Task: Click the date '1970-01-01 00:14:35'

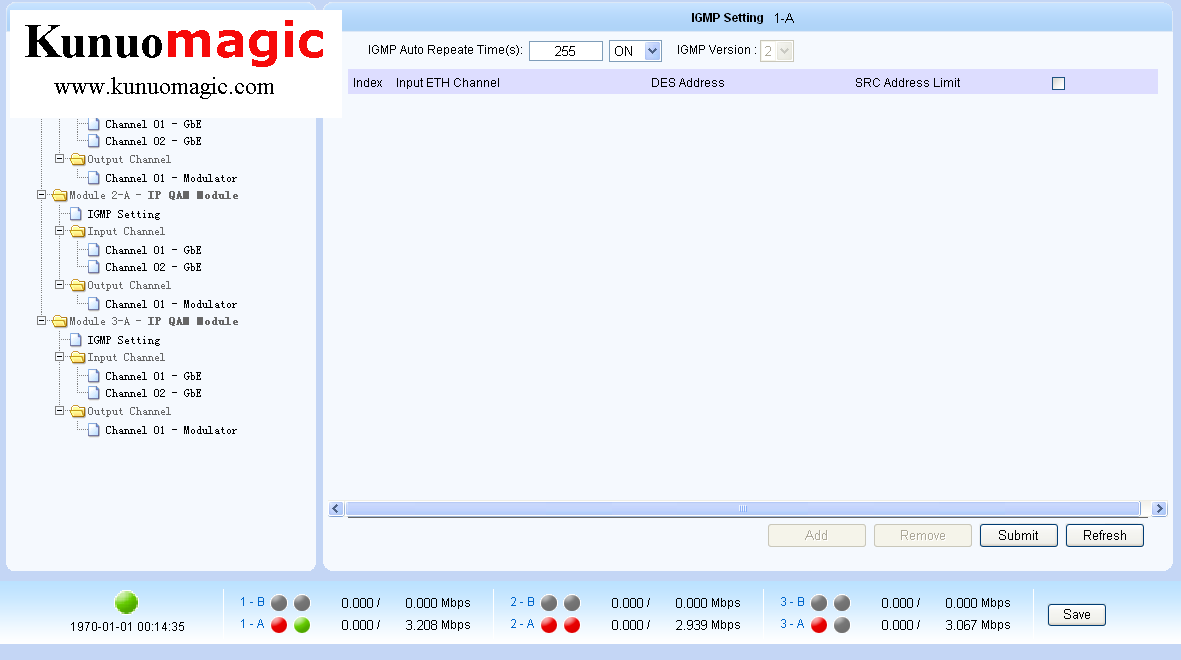Action: [x=127, y=627]
